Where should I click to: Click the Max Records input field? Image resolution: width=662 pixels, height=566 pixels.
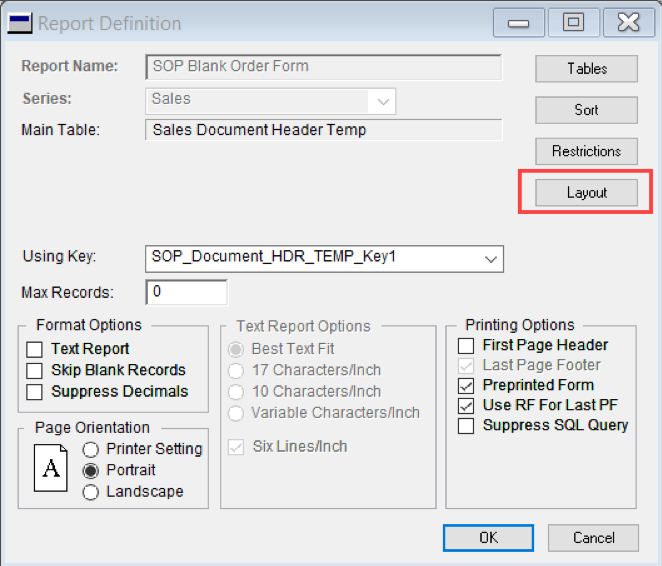pos(186,293)
